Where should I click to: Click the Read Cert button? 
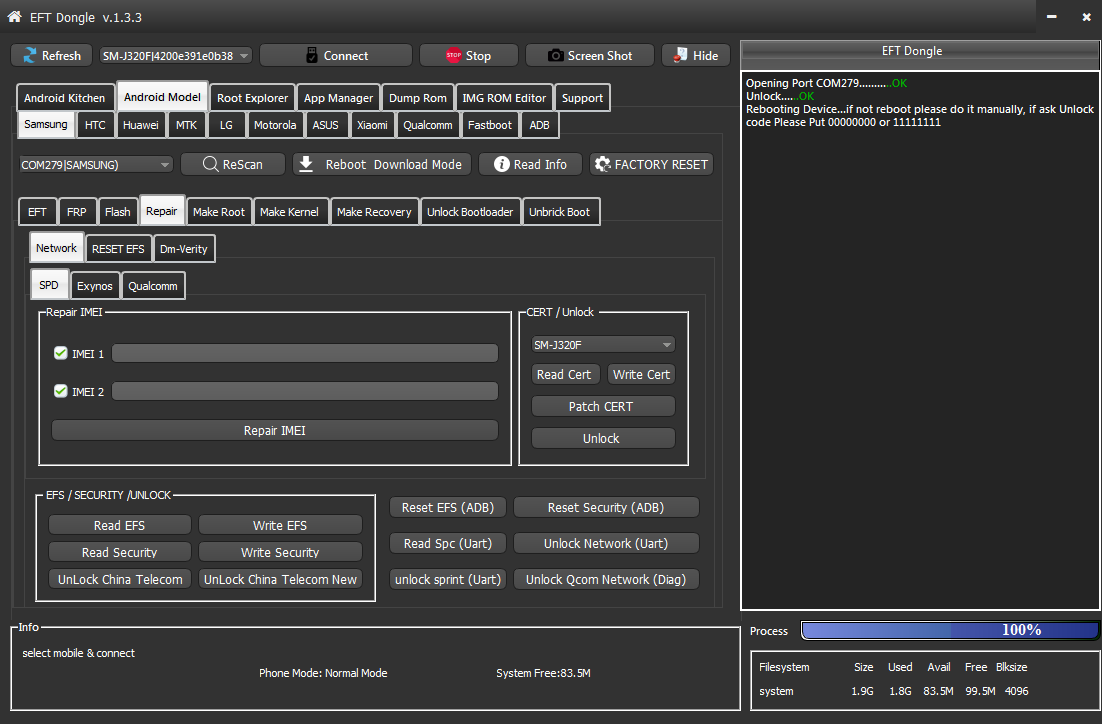tap(564, 375)
